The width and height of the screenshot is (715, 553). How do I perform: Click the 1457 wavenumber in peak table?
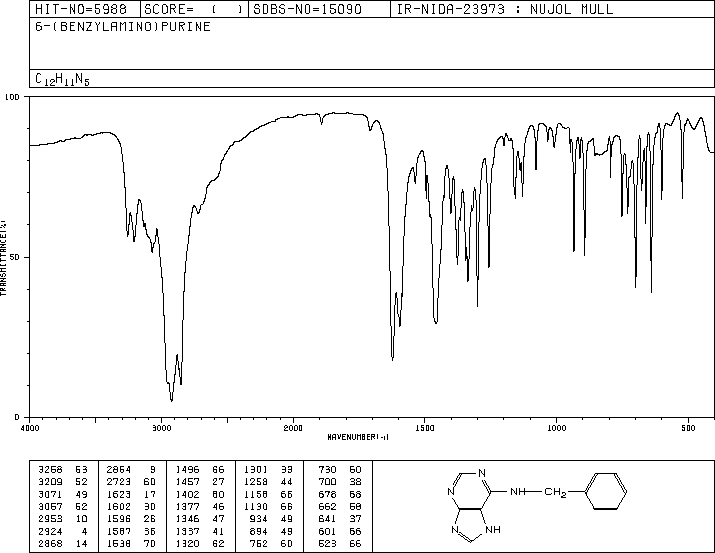pyautogui.click(x=187, y=482)
